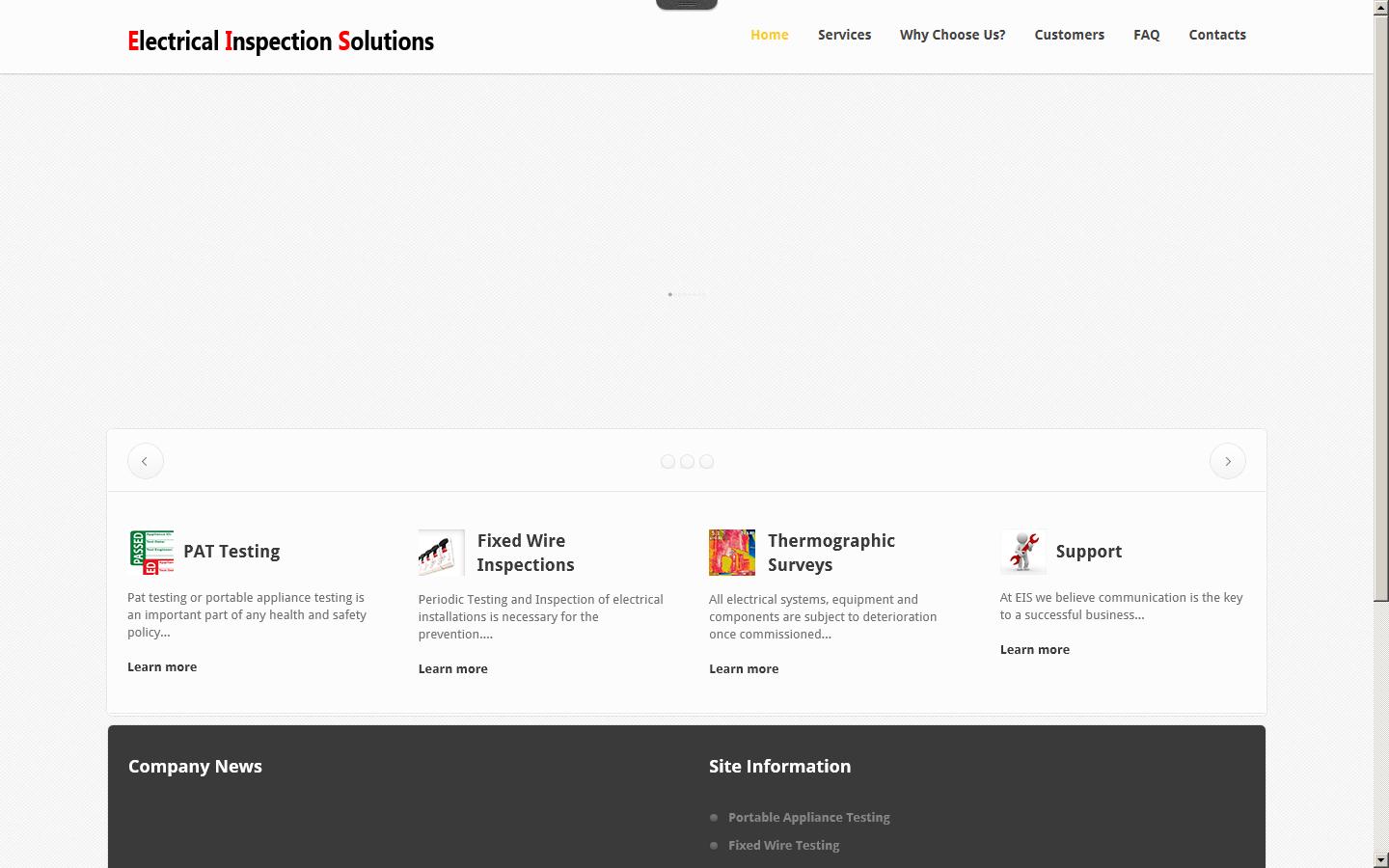Click the left arrow on the services carousel

(x=145, y=460)
